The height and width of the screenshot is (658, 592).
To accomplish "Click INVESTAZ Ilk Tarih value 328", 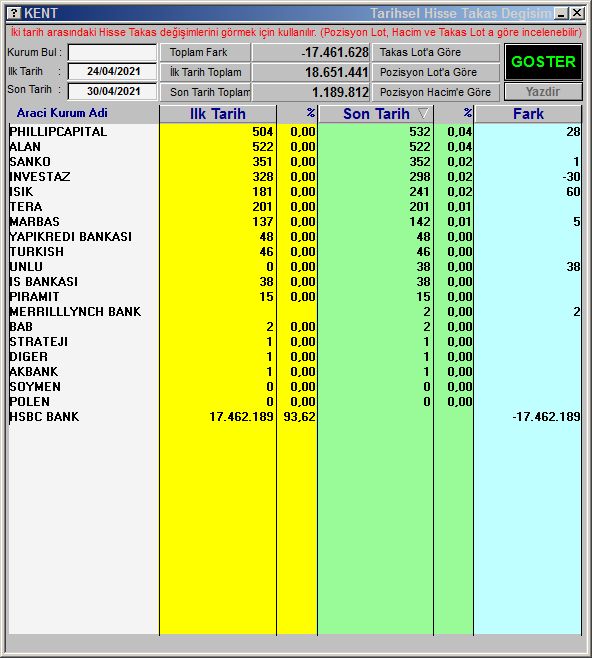I will (263, 177).
